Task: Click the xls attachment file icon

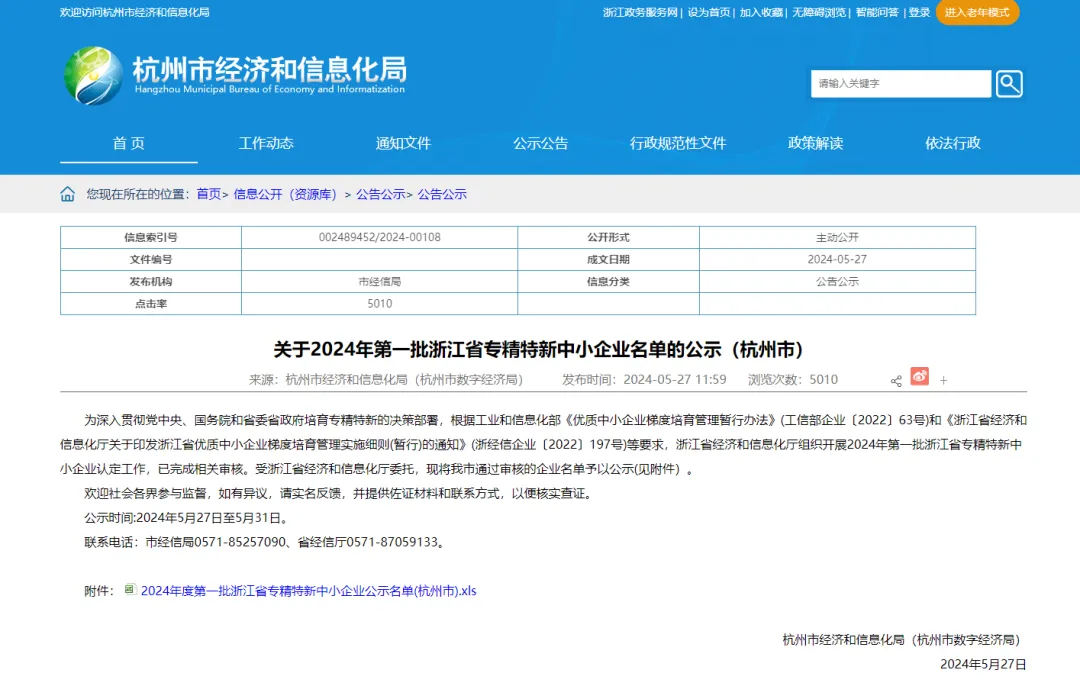Action: (129, 590)
